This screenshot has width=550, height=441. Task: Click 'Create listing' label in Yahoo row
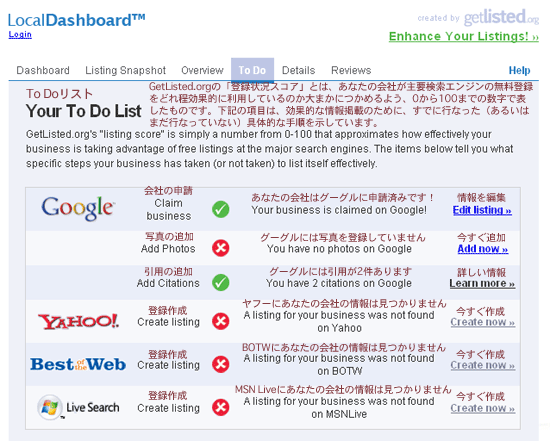click(x=168, y=322)
